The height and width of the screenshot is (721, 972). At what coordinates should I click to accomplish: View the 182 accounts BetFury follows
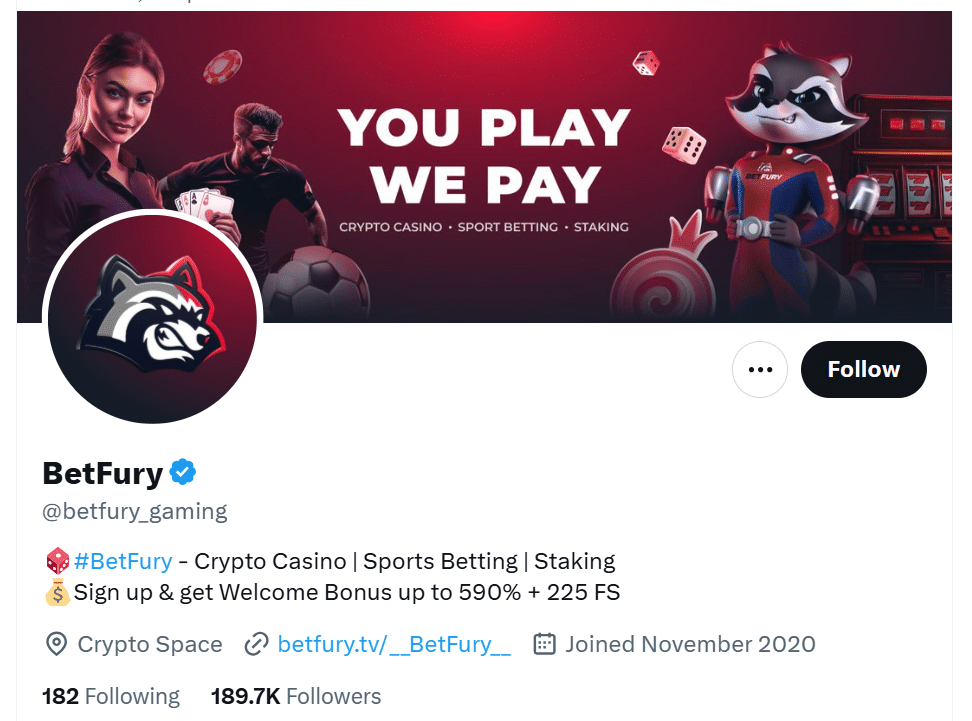tap(110, 695)
